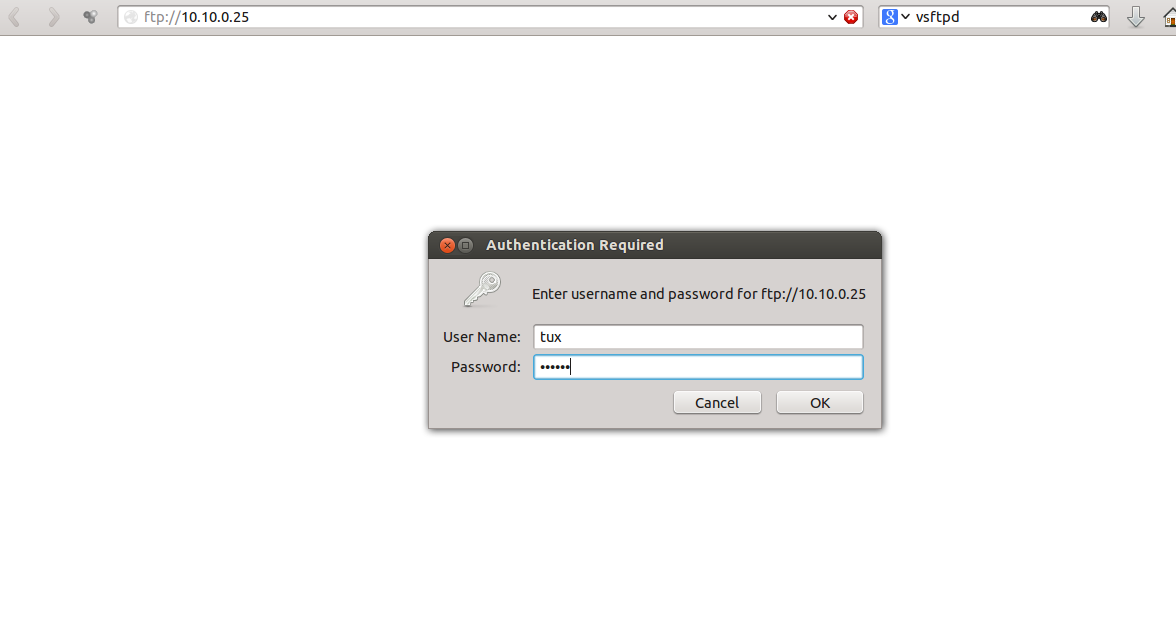Screen dimensions: 1176x626
Task: Close the Authentication Required dialog
Action: [447, 245]
